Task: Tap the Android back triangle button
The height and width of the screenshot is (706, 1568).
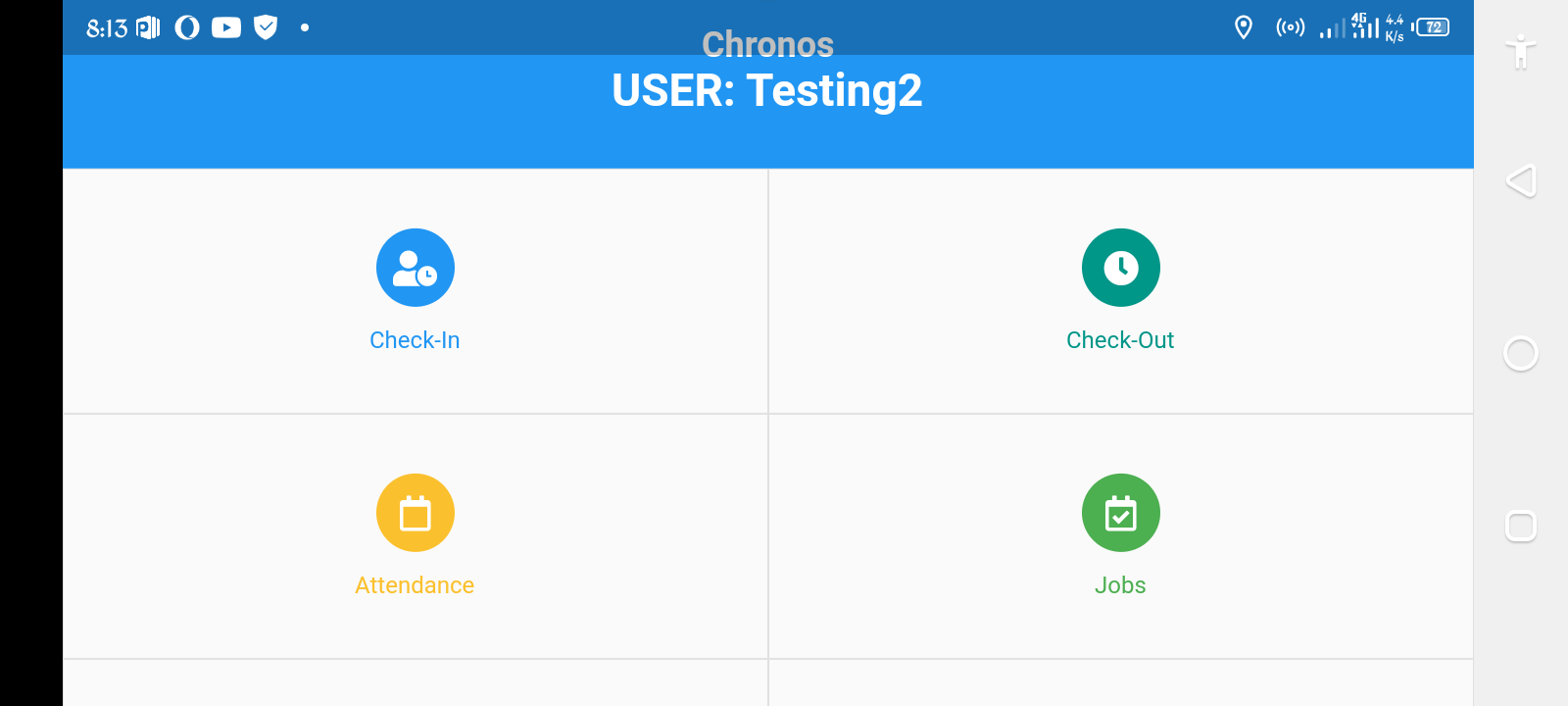Action: (1521, 181)
